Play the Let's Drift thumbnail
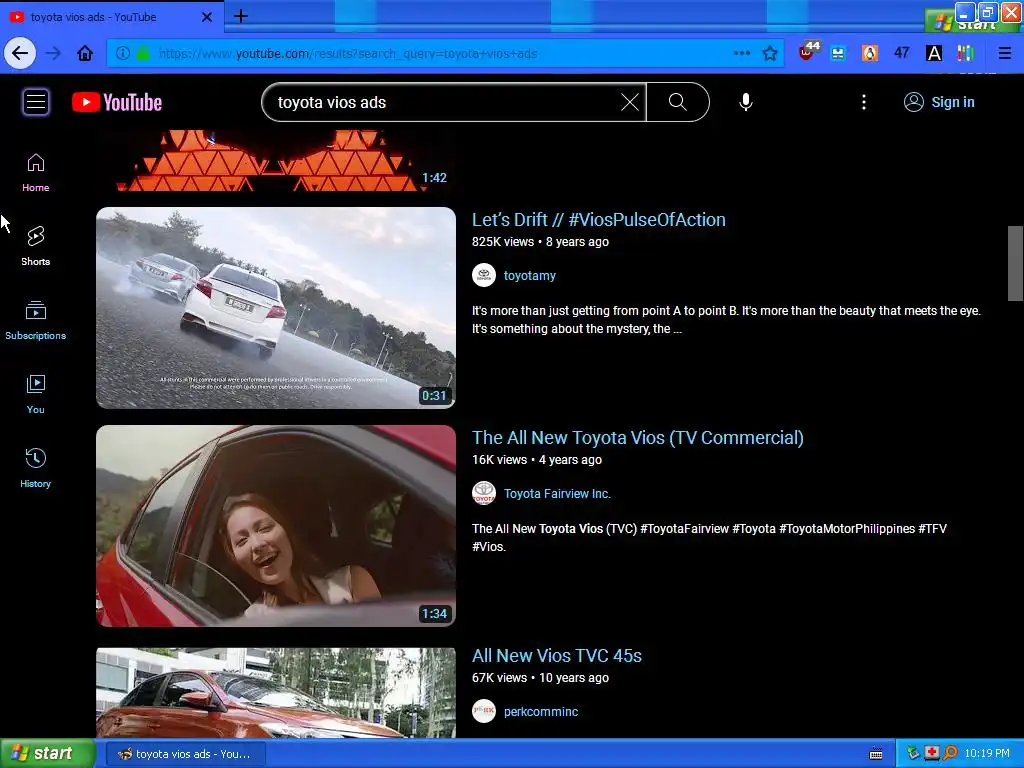The width and height of the screenshot is (1024, 768). (x=276, y=308)
